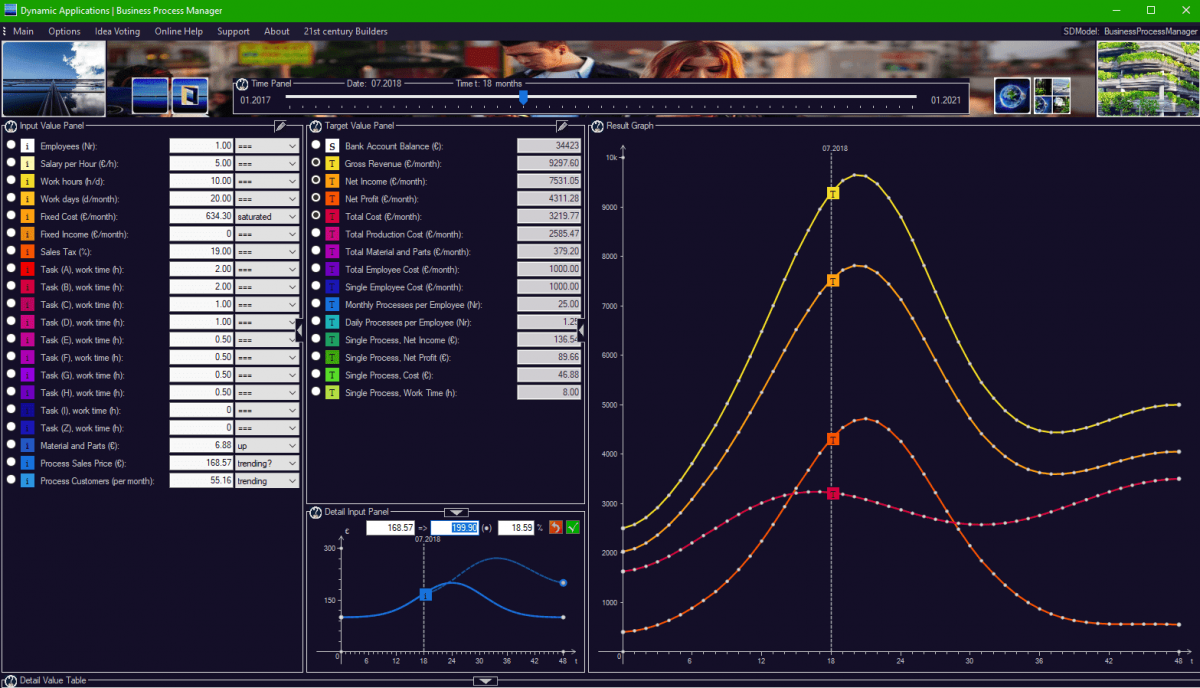Select the Bank Account Balance radio button

pyautogui.click(x=317, y=145)
